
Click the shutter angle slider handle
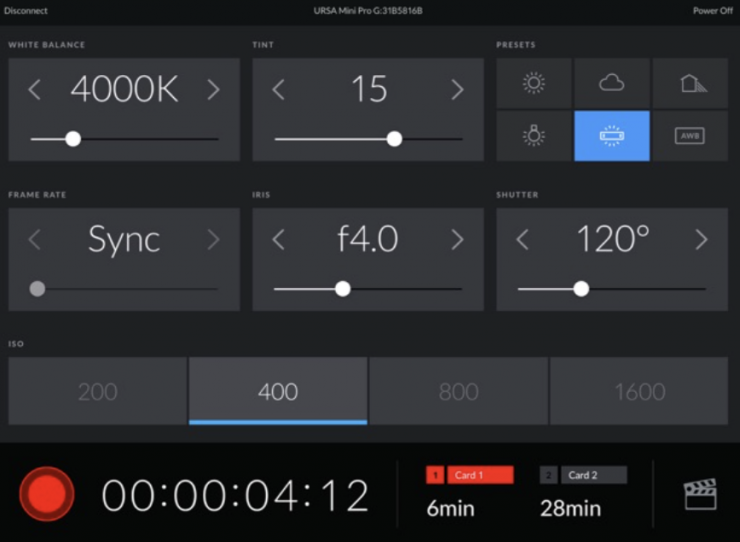point(581,289)
